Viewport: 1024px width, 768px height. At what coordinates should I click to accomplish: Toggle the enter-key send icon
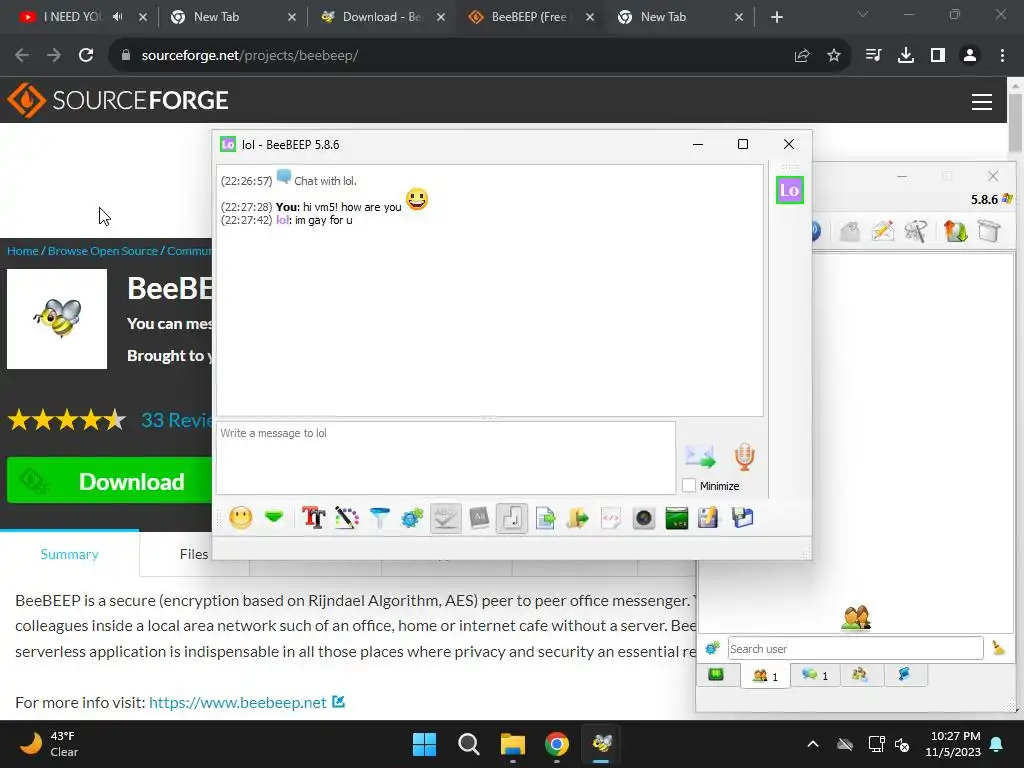512,519
